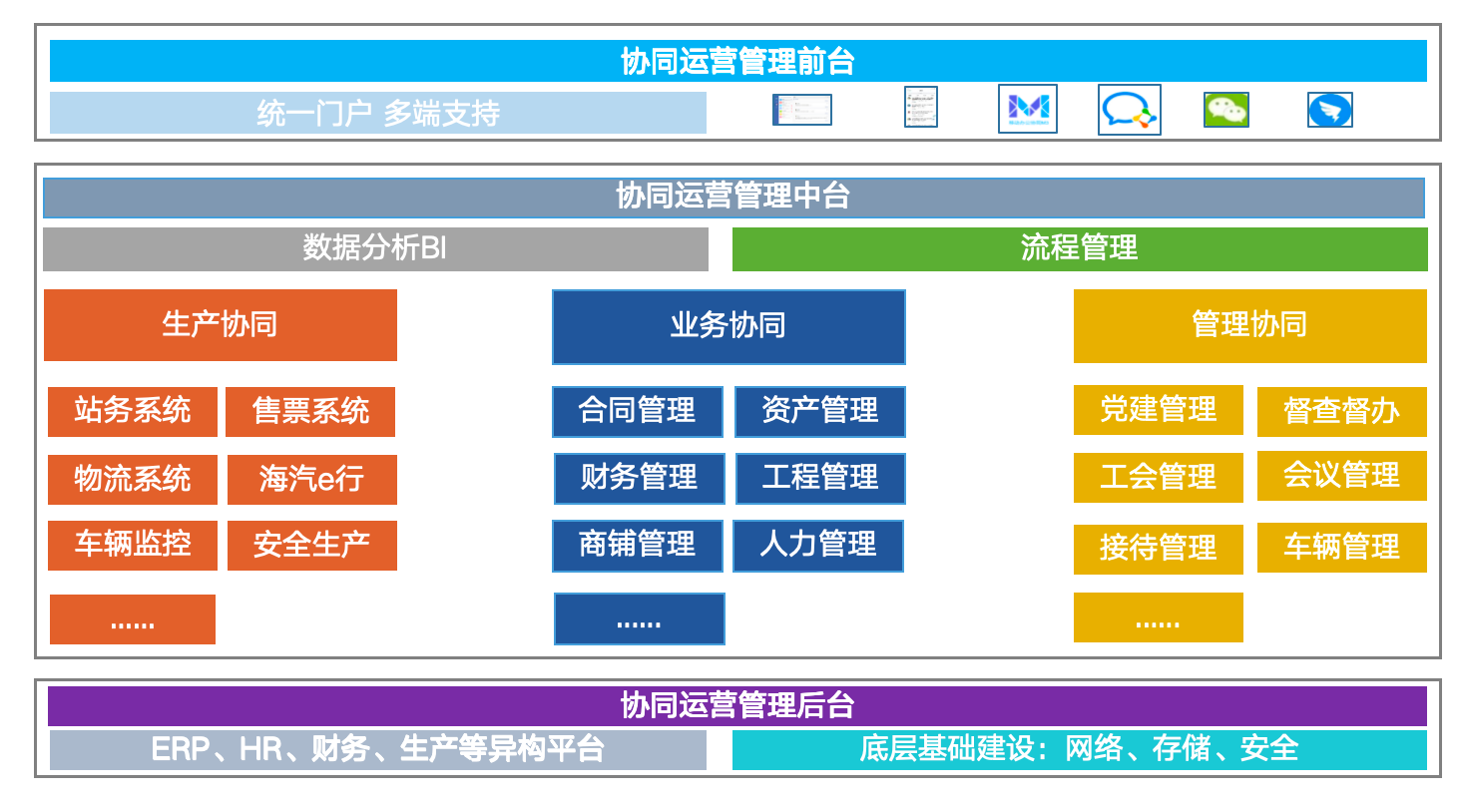
Task: Click the 底层基础建设：网络、存储、安全 bar
Action: 1080,750
